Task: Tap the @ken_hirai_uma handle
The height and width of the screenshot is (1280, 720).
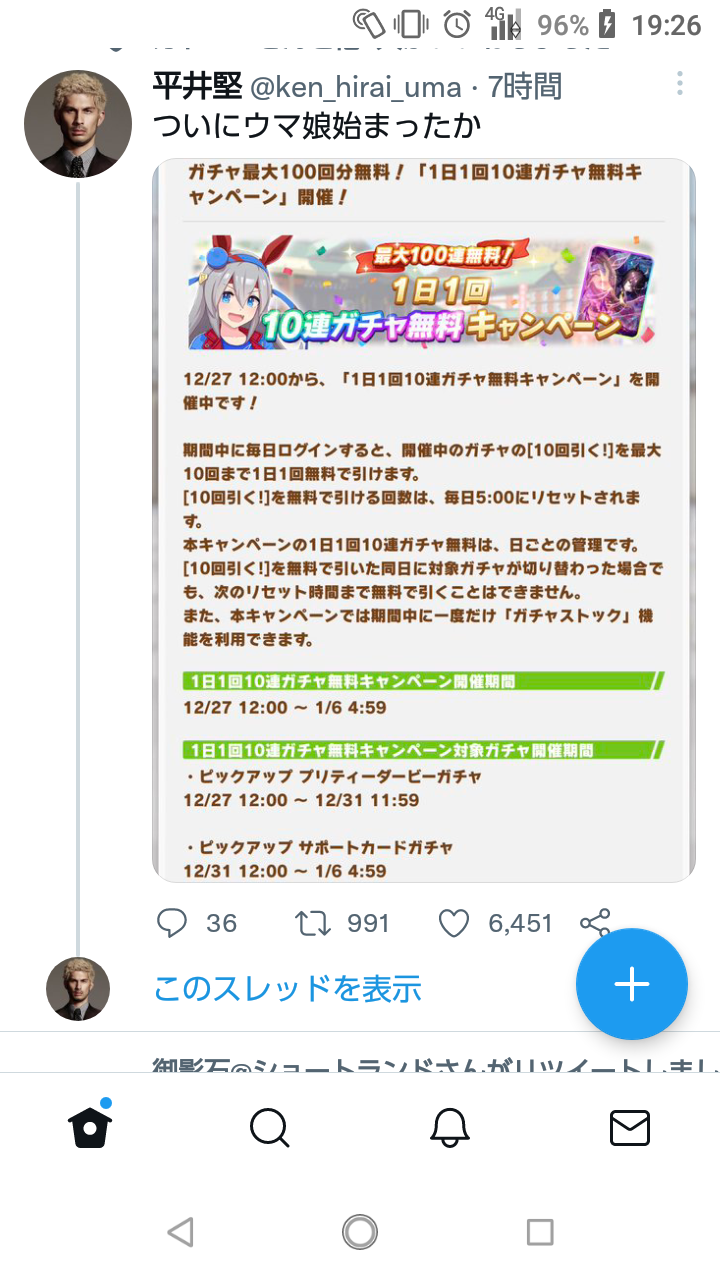Action: click(355, 87)
